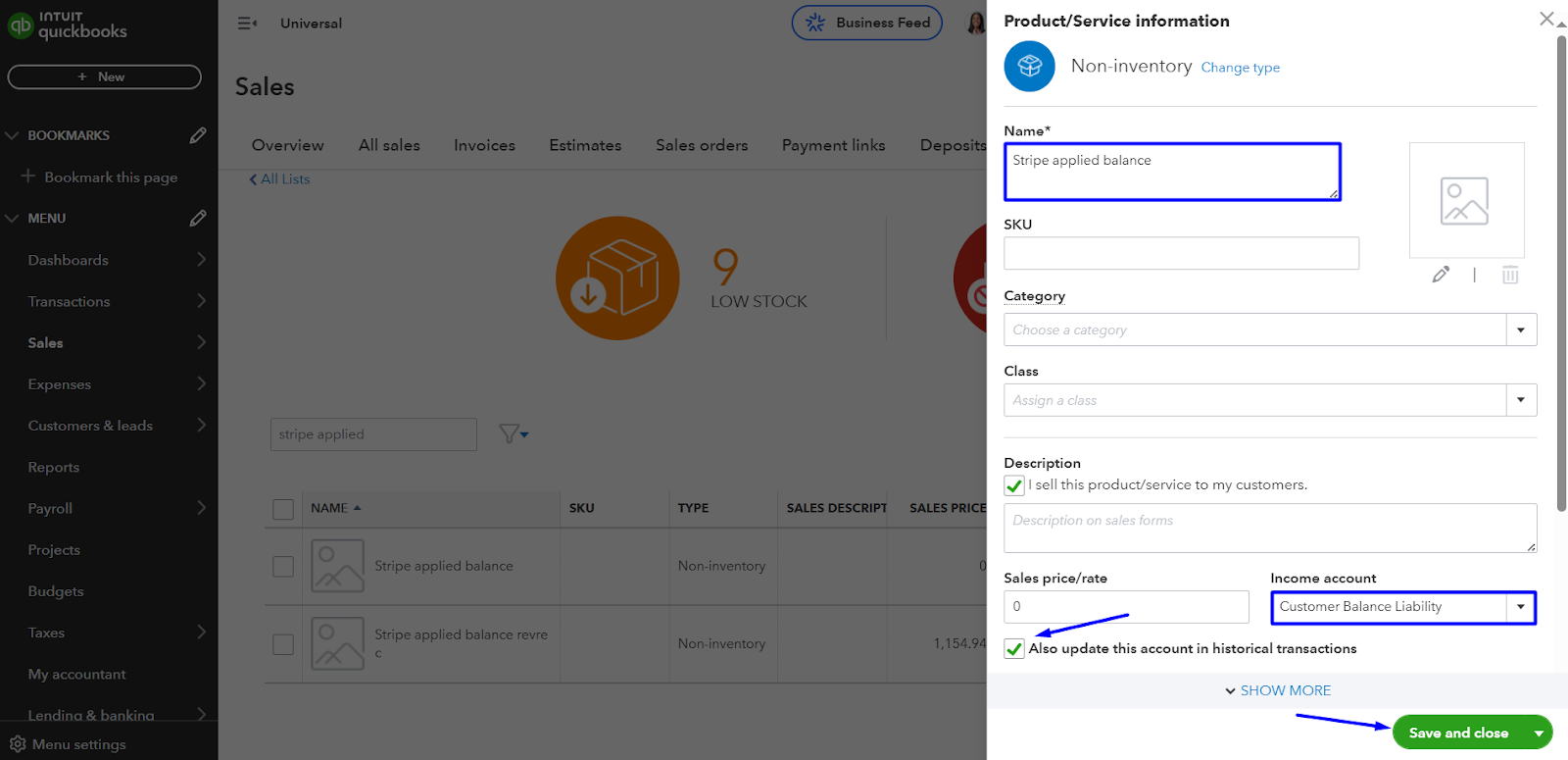This screenshot has height=760, width=1568.
Task: Click the item image placeholder in panel
Action: point(1466,200)
